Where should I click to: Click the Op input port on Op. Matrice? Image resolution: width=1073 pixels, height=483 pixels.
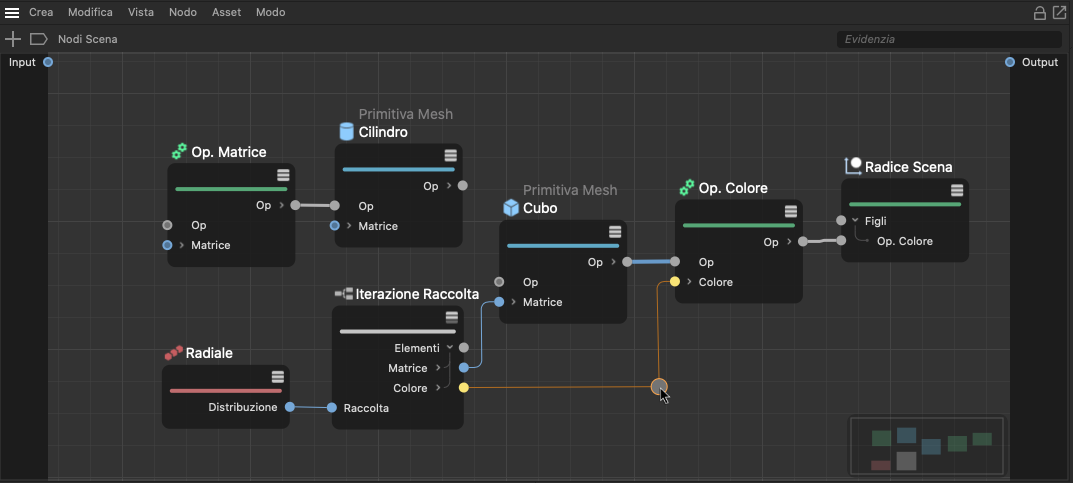[x=167, y=225]
